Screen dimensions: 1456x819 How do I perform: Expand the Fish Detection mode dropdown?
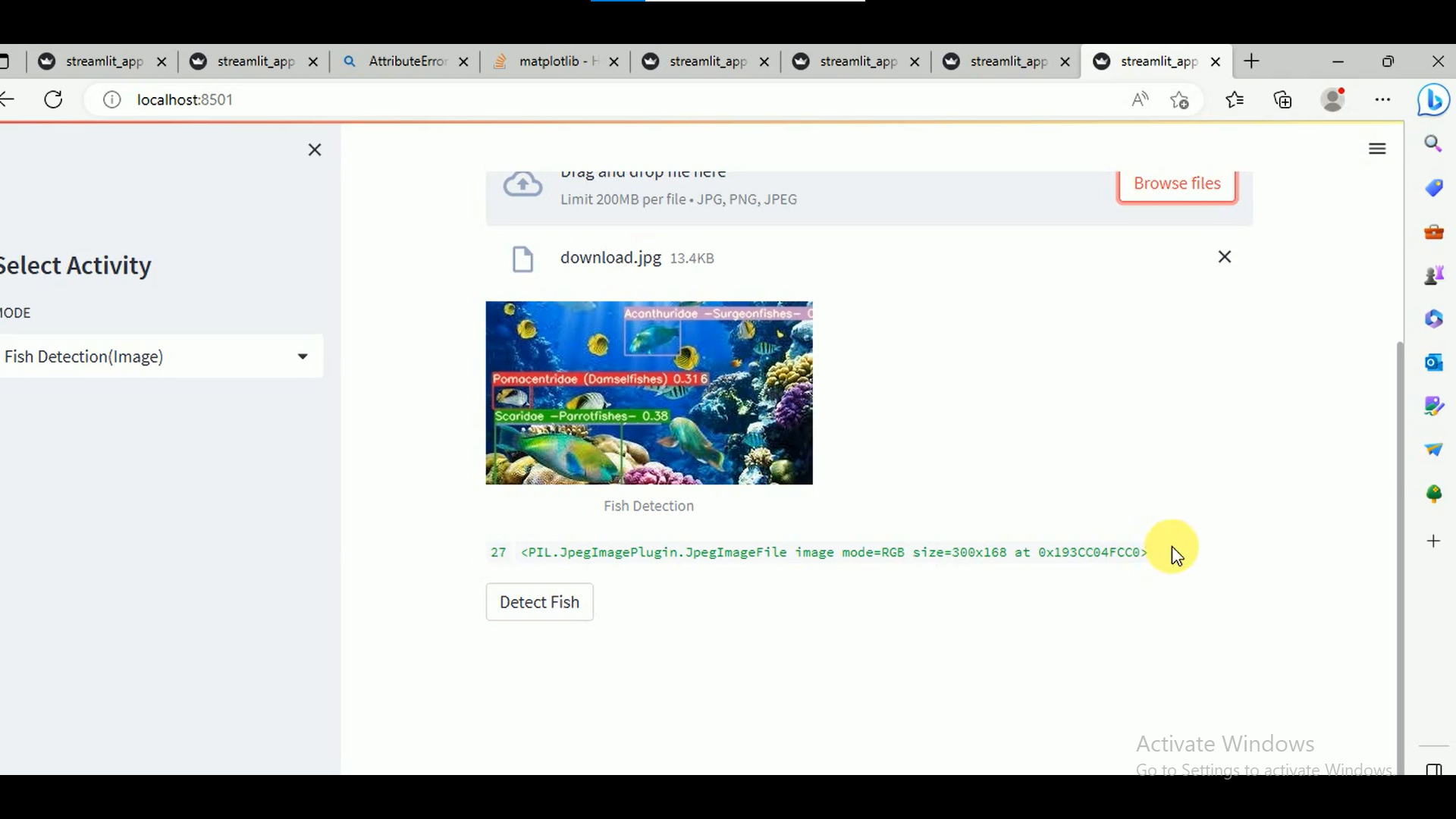point(303,356)
